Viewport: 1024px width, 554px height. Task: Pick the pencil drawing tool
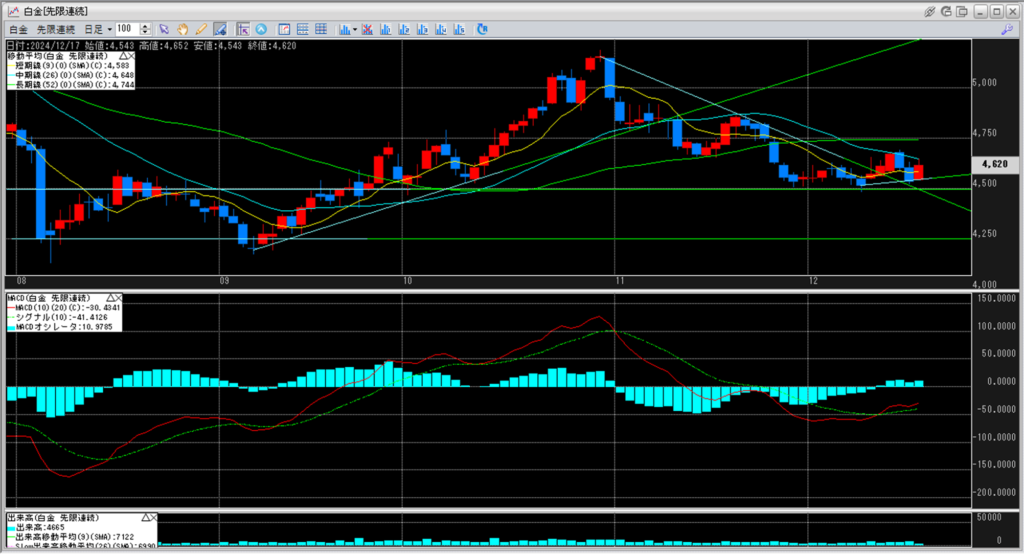click(201, 30)
